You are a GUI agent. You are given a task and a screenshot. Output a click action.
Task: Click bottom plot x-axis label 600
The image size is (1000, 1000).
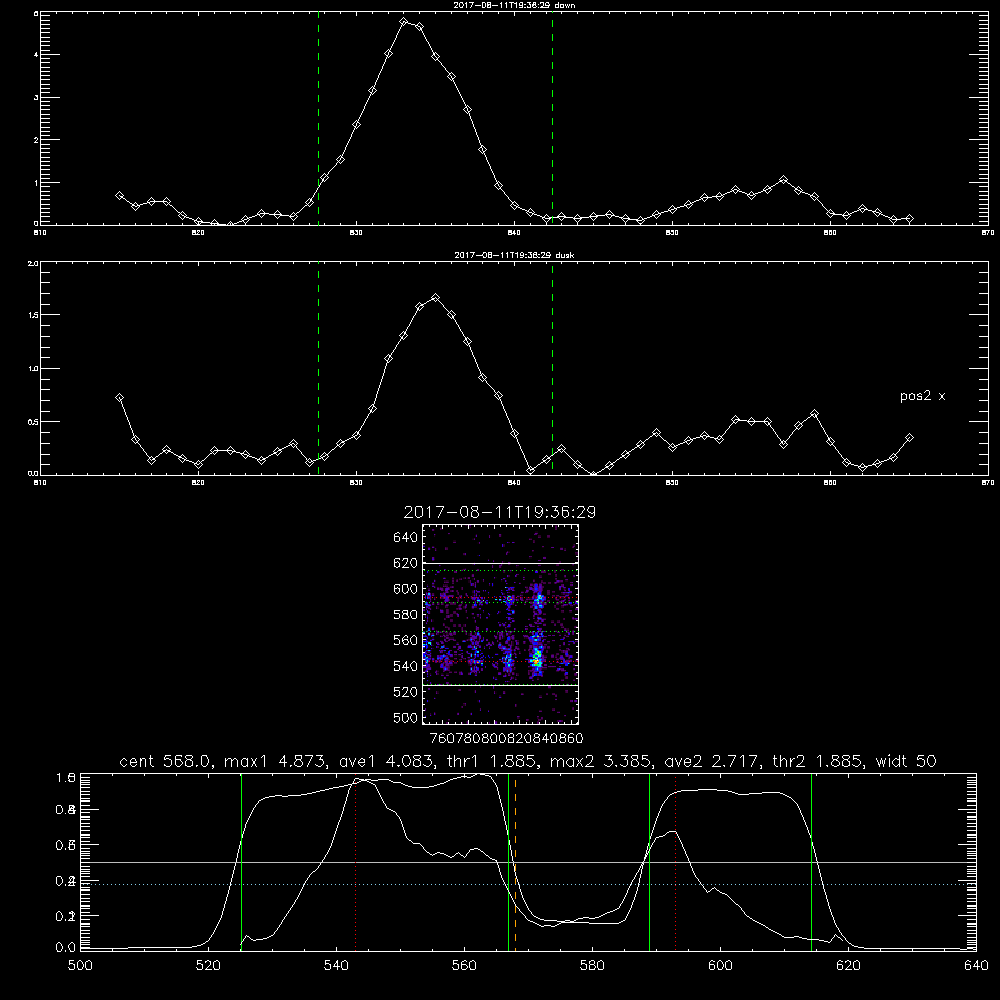720,966
